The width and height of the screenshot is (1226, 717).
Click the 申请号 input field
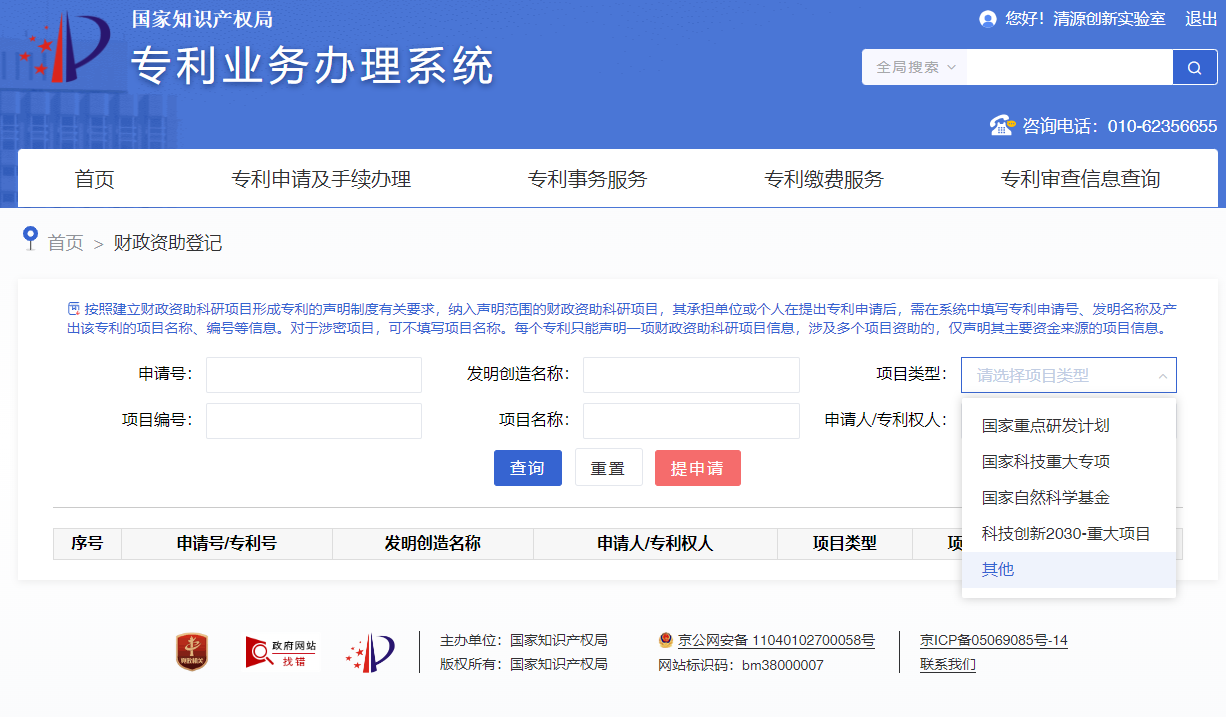[313, 375]
